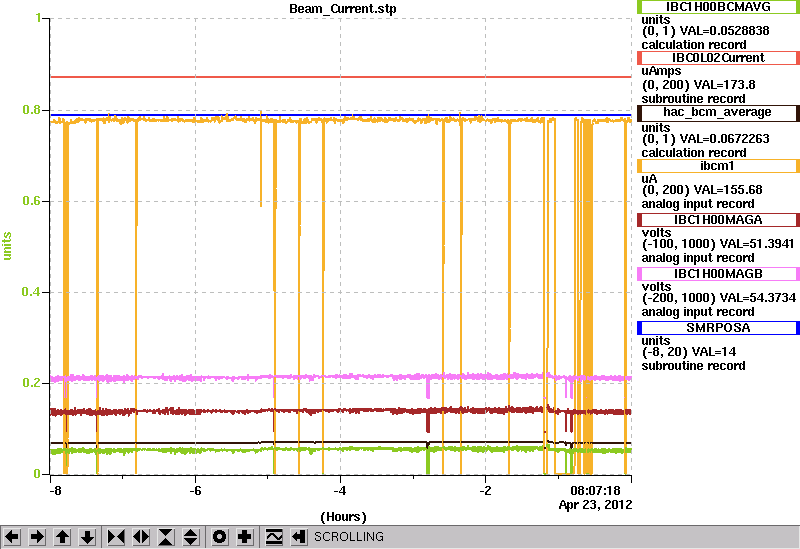Image resolution: width=800 pixels, height=549 pixels.
Task: Click the vertical 'units' y-axis label
Action: [7, 246]
